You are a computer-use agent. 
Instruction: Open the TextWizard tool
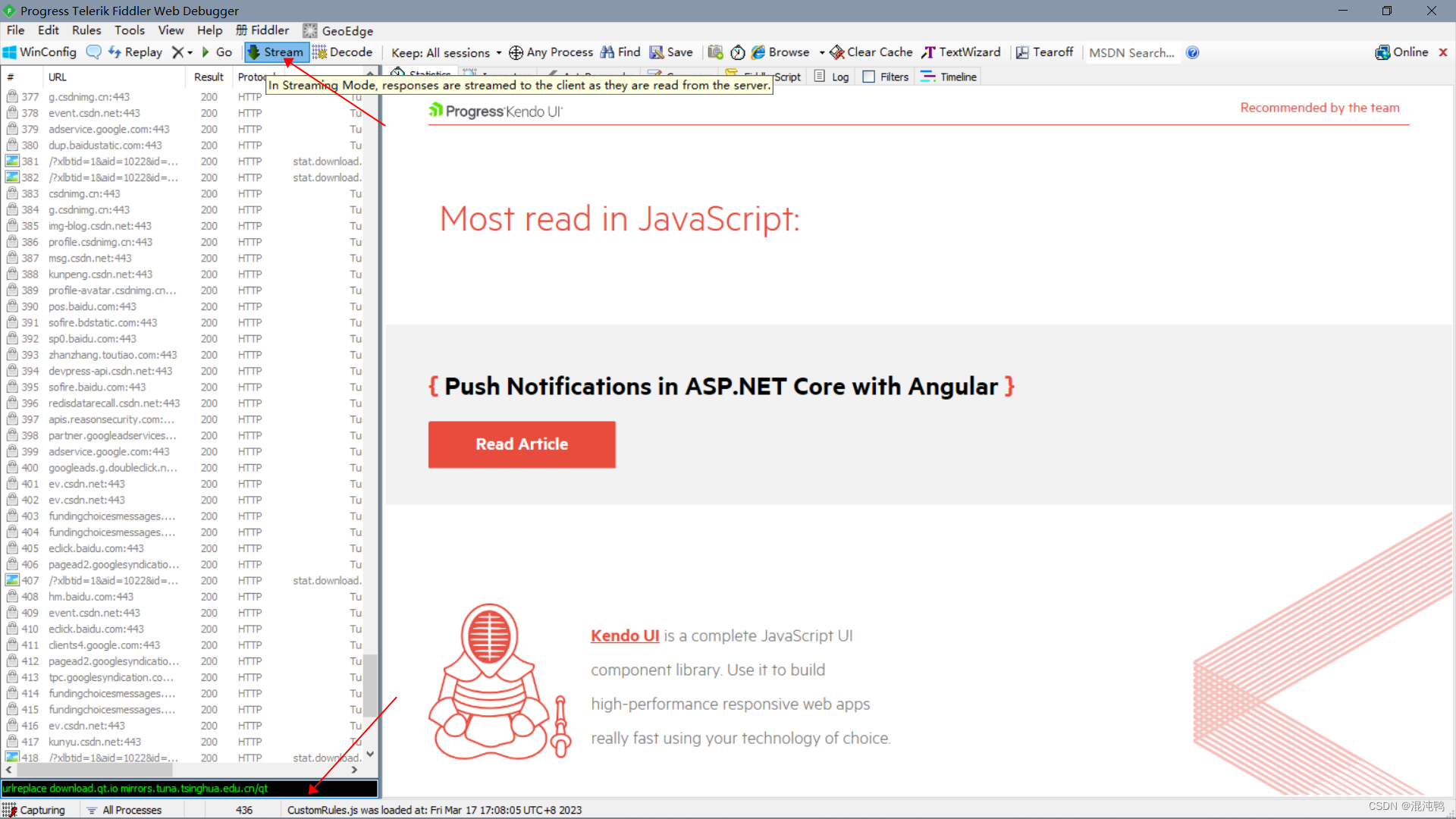(x=962, y=52)
